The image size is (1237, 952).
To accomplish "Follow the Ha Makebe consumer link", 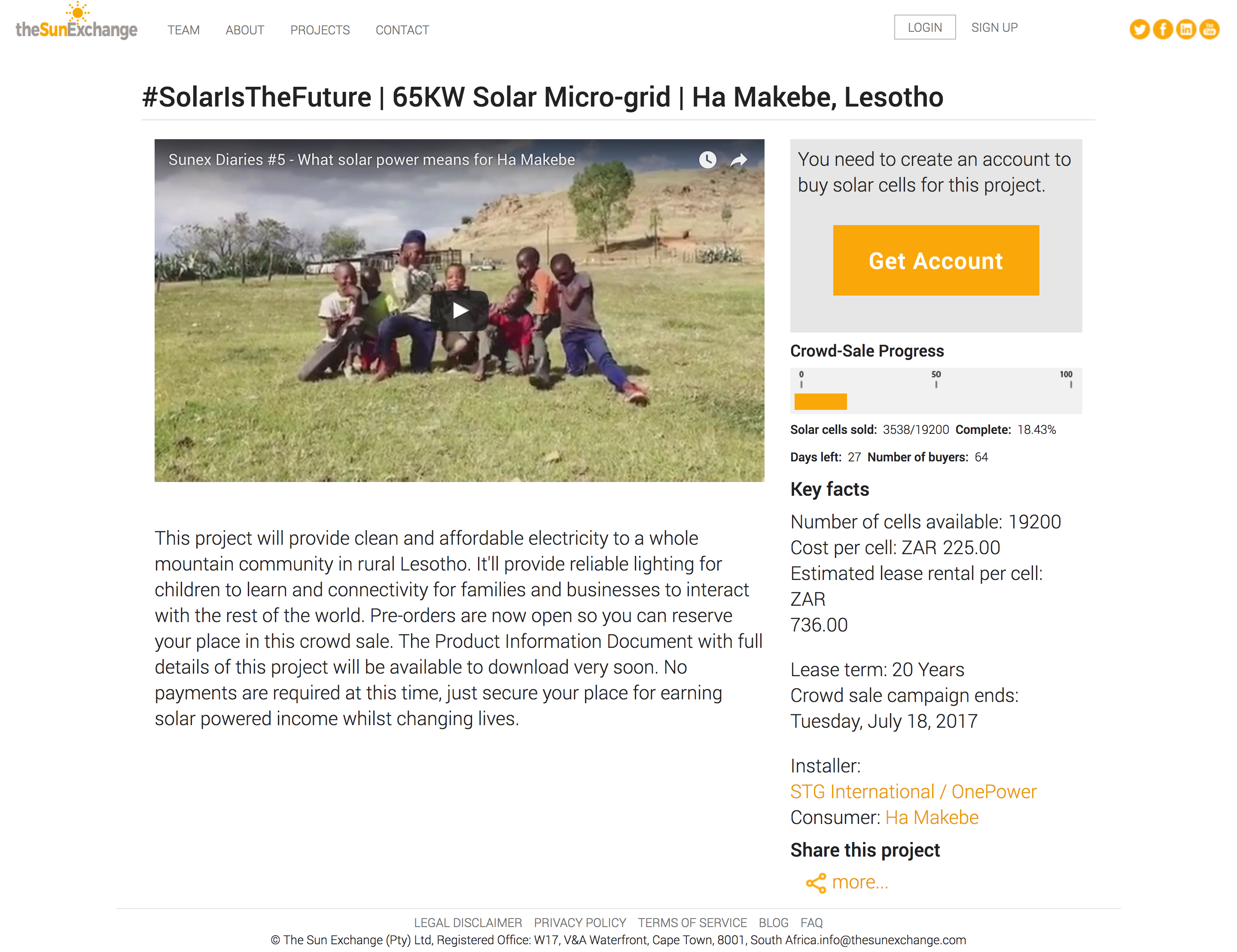I will tap(932, 817).
